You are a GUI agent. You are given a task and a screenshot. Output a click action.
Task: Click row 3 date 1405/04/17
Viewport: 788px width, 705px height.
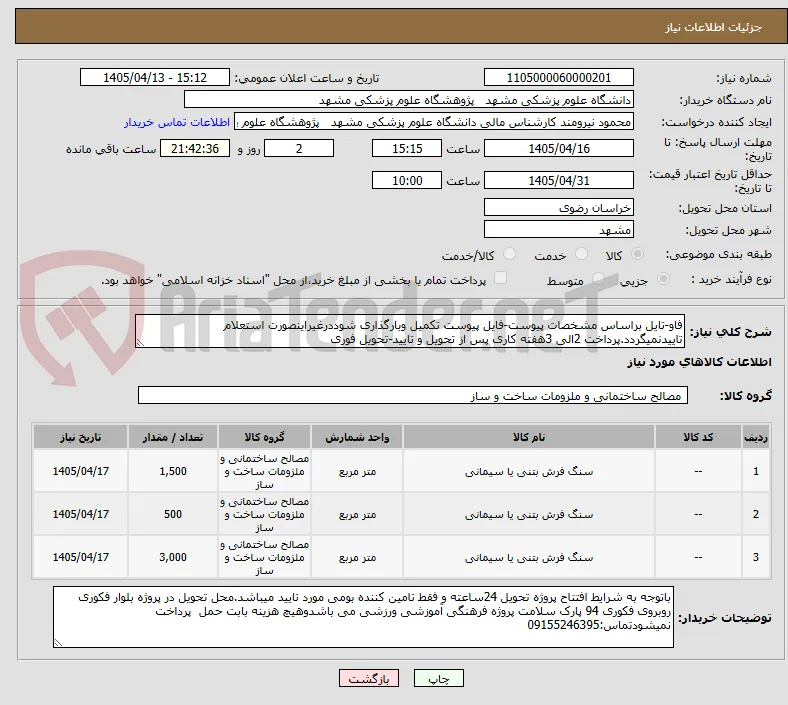80,557
